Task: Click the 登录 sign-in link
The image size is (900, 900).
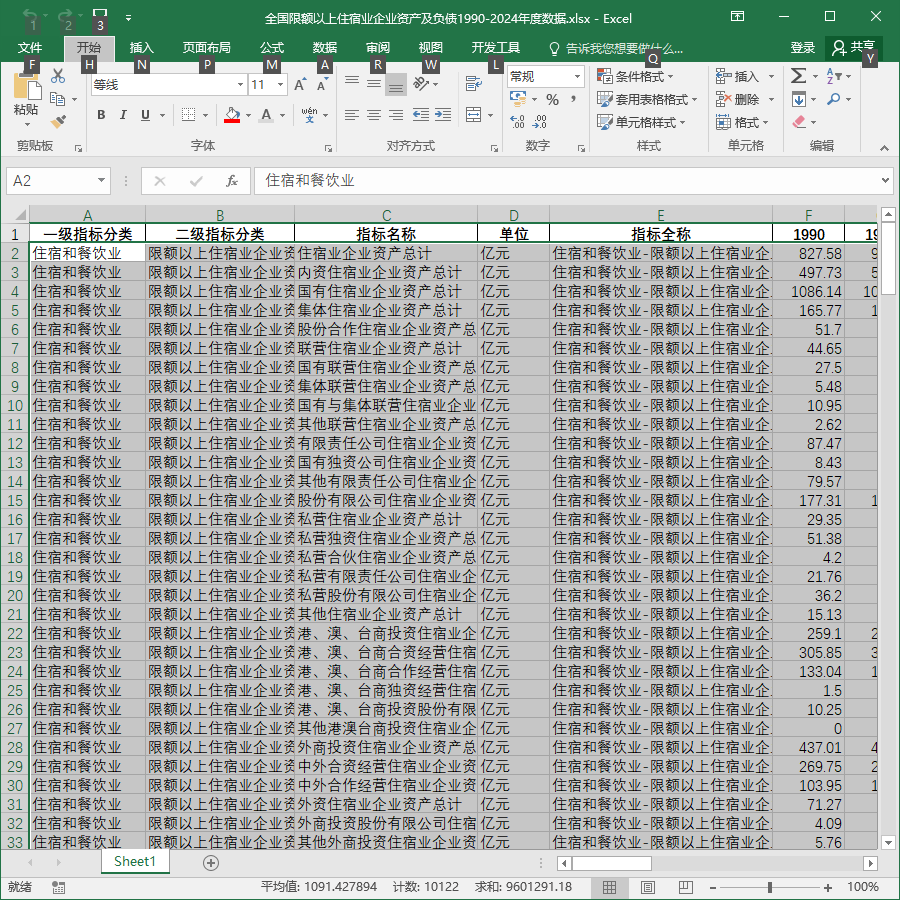Action: 802,48
